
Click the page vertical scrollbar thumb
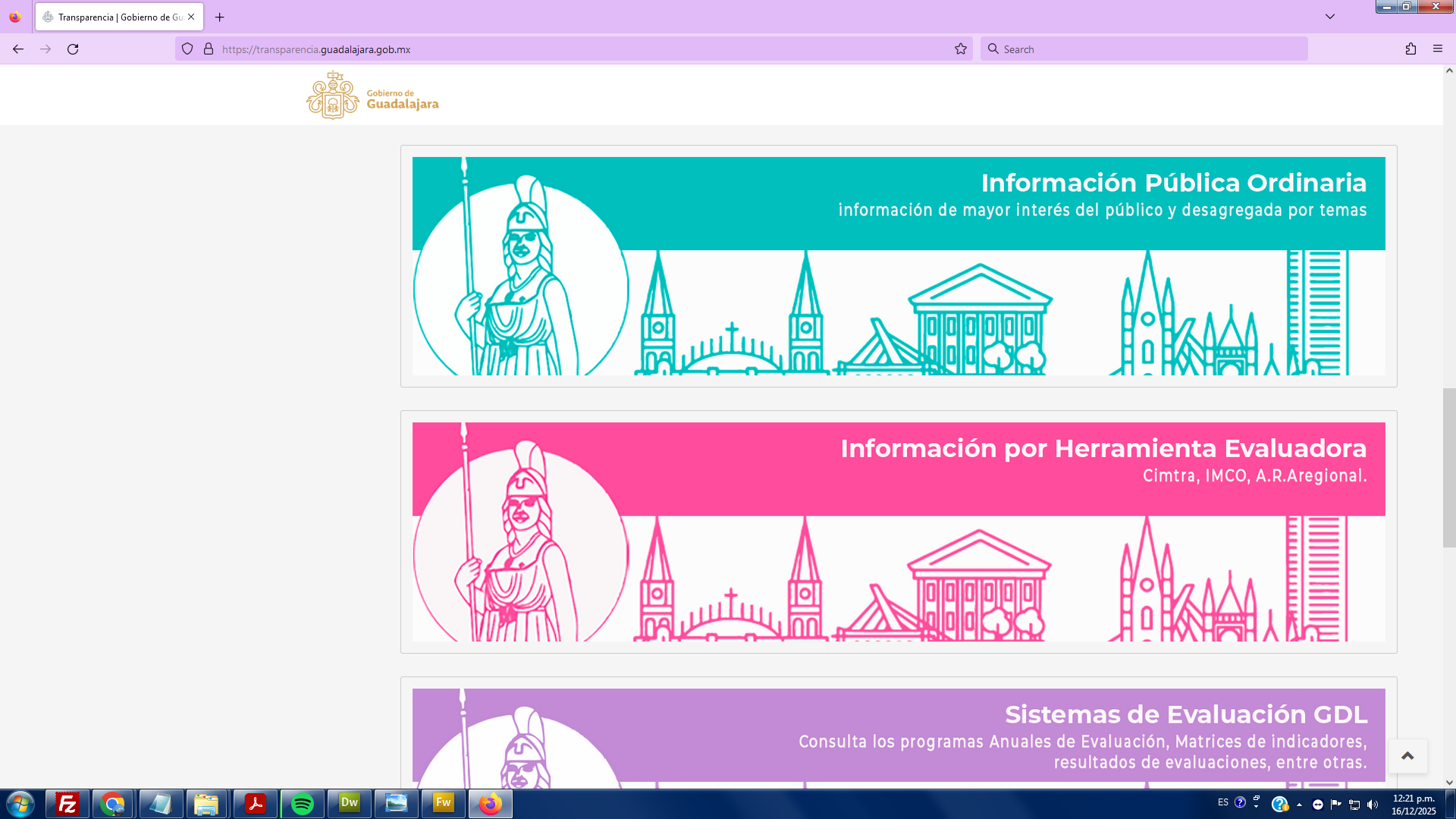click(1448, 467)
